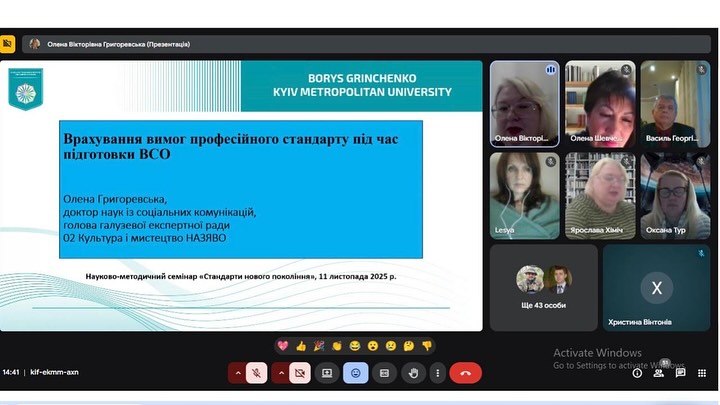Click the share screen icon
The image size is (720, 405).
click(x=327, y=372)
